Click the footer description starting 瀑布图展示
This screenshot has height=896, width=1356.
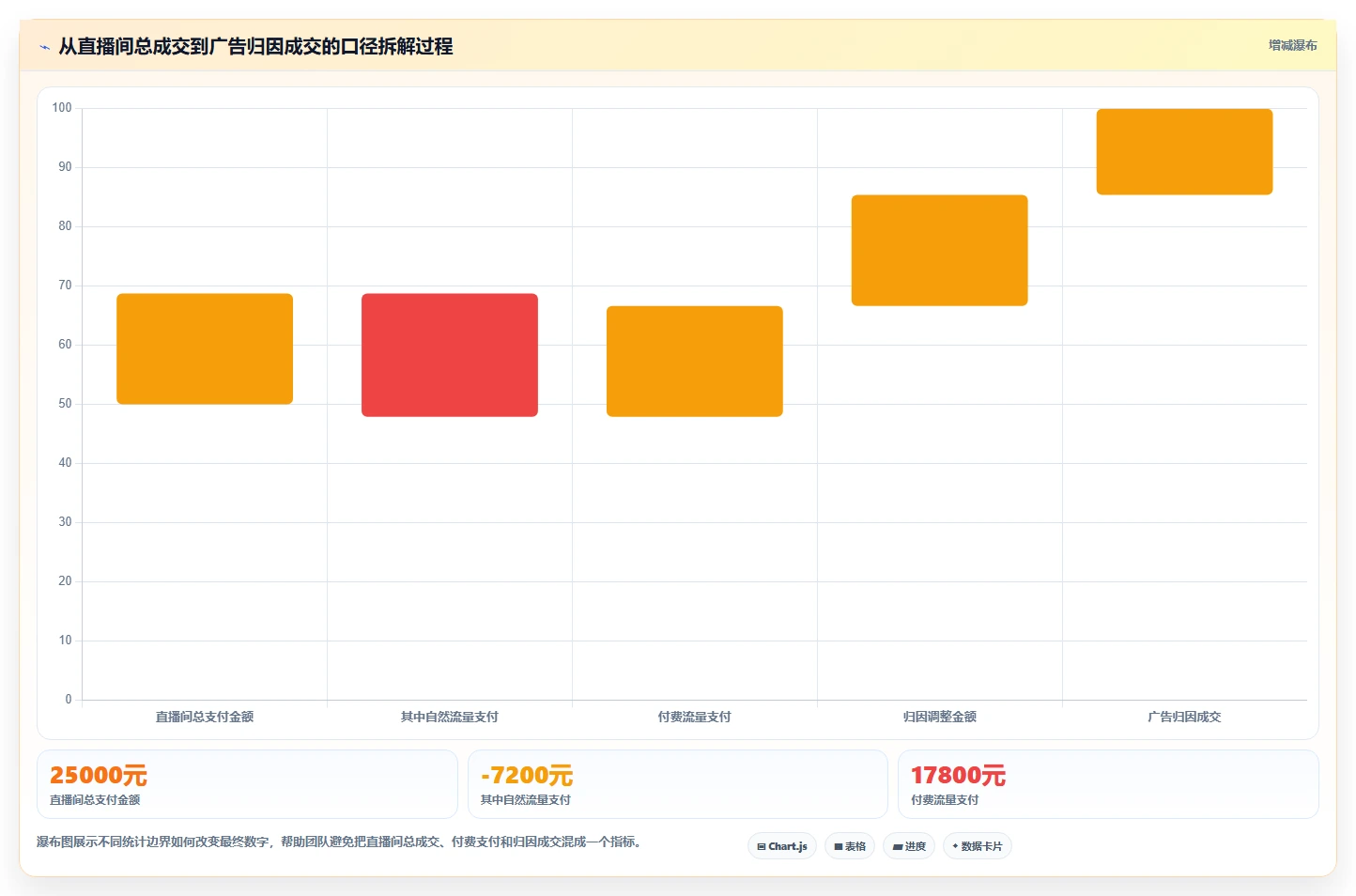click(340, 842)
